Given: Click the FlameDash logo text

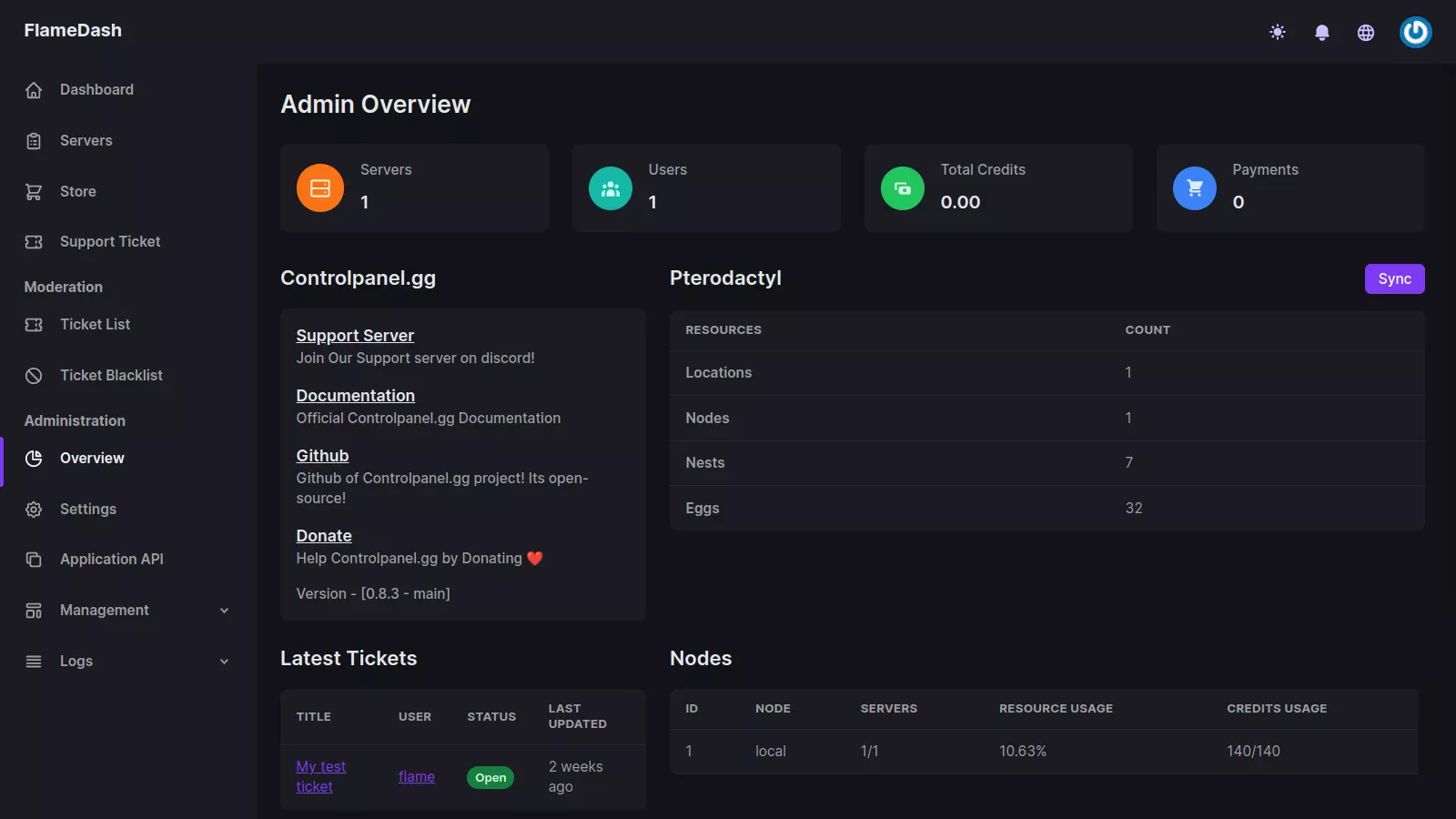Looking at the screenshot, I should (x=73, y=30).
